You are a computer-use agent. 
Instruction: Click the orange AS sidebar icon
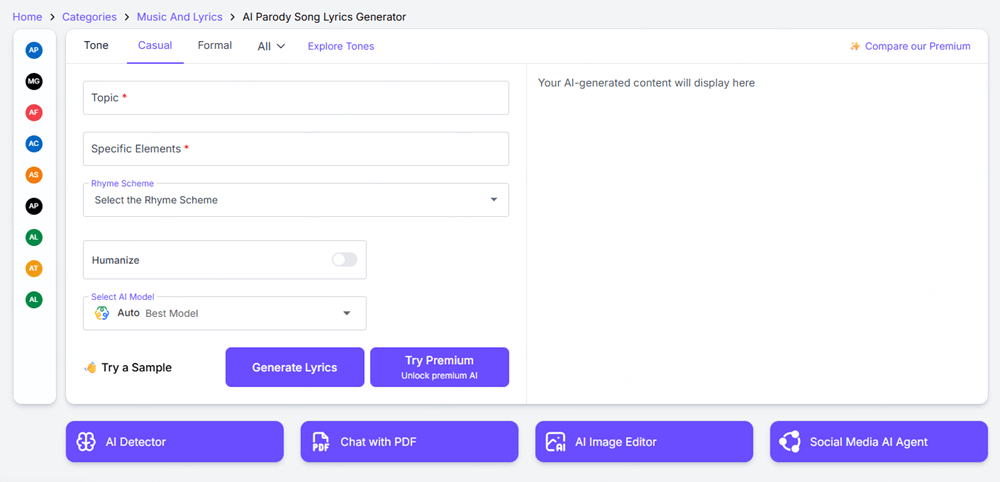pyautogui.click(x=34, y=175)
